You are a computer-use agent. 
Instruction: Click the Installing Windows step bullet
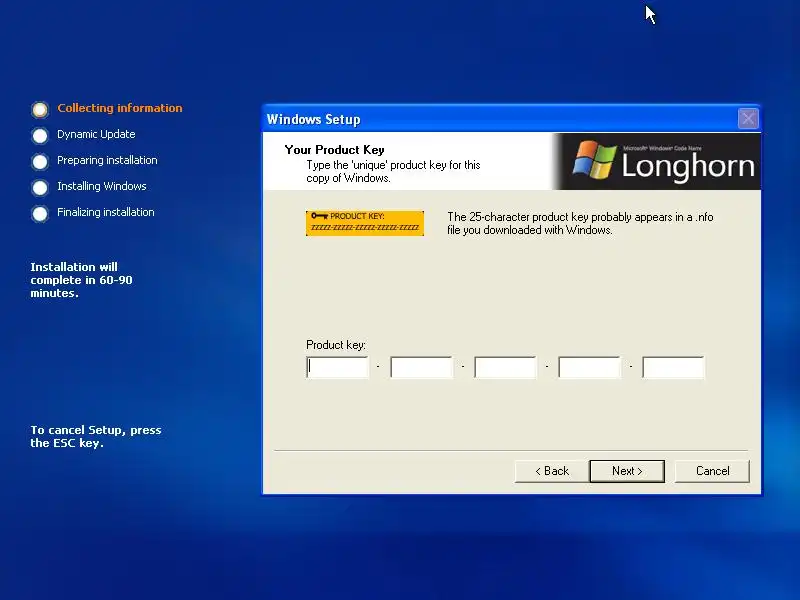point(40,187)
